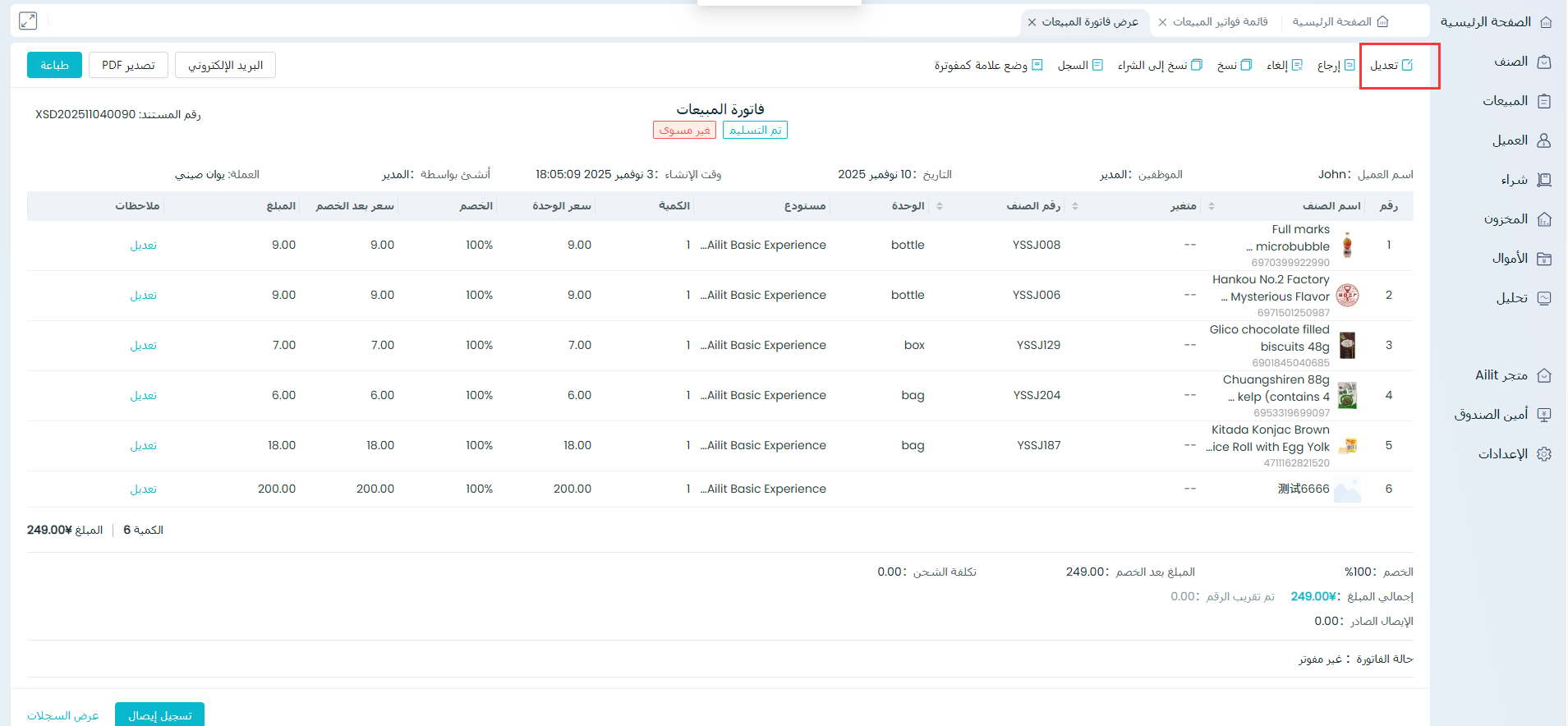Image resolution: width=1568 pixels, height=726 pixels.
Task: Click the نسخ copy icon
Action: (1246, 65)
